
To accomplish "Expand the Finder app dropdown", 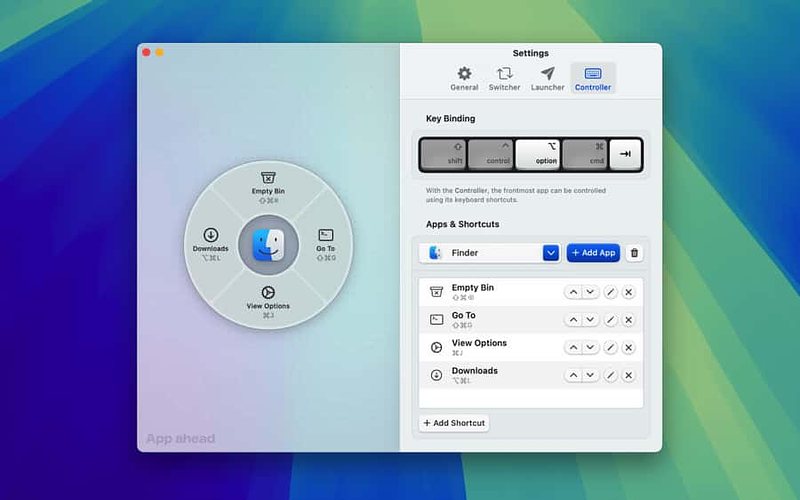I will pyautogui.click(x=551, y=253).
